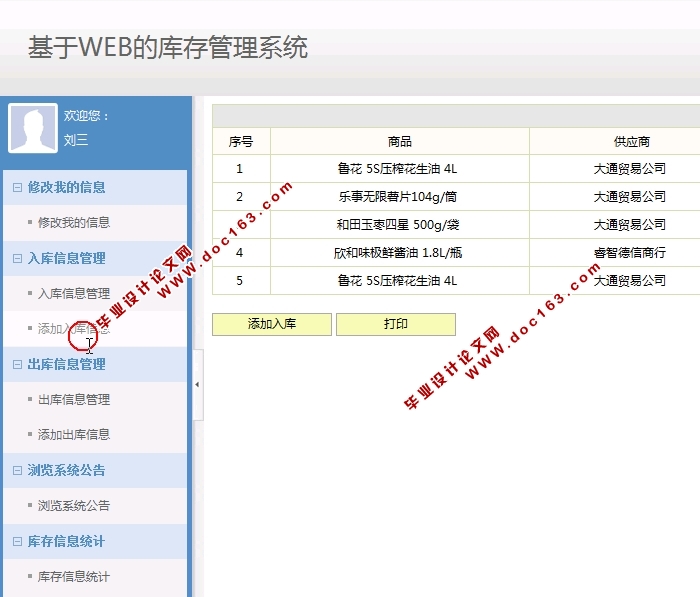Open the 入库信息管理 sub-item link

click(74, 293)
